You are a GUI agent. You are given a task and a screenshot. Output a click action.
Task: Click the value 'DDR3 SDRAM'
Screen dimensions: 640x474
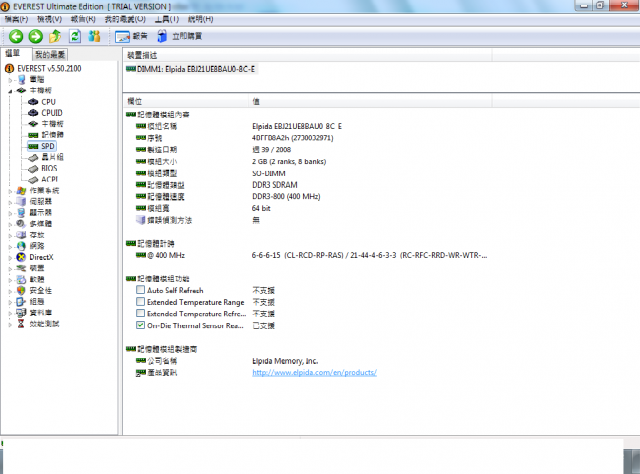pos(275,185)
